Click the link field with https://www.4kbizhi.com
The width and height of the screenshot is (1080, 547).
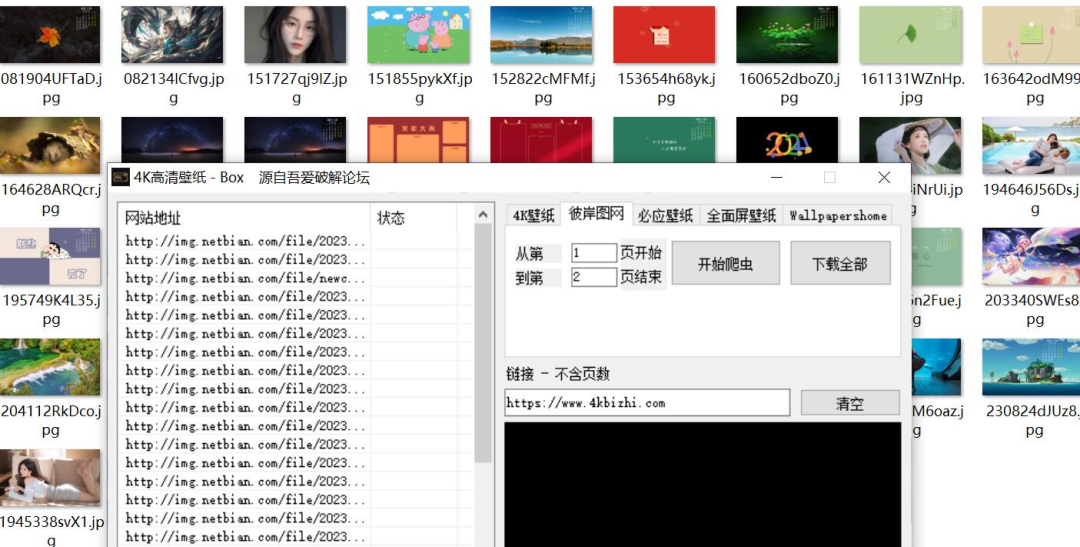647,403
